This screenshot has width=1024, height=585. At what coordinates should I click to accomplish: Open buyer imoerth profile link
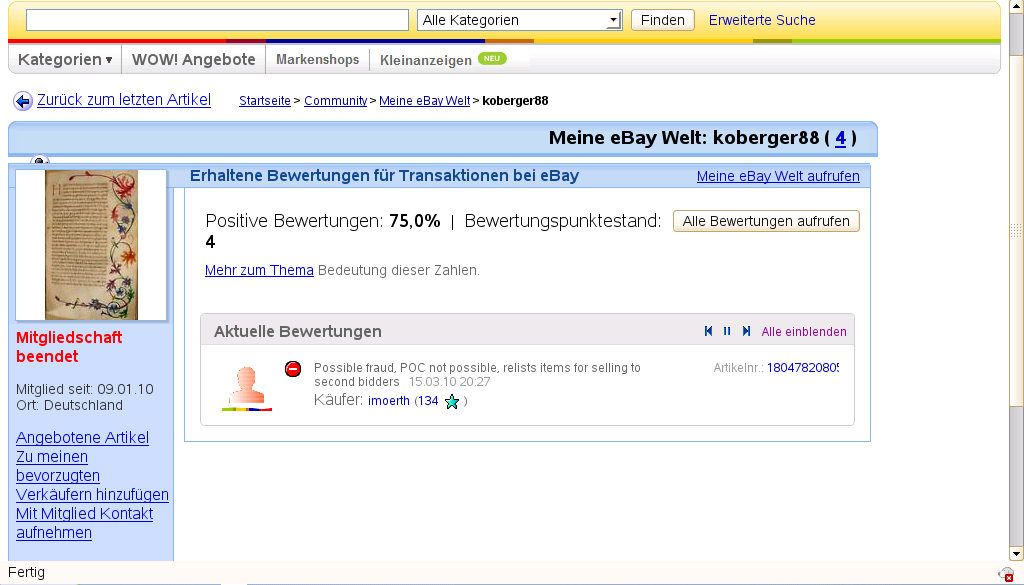(389, 401)
